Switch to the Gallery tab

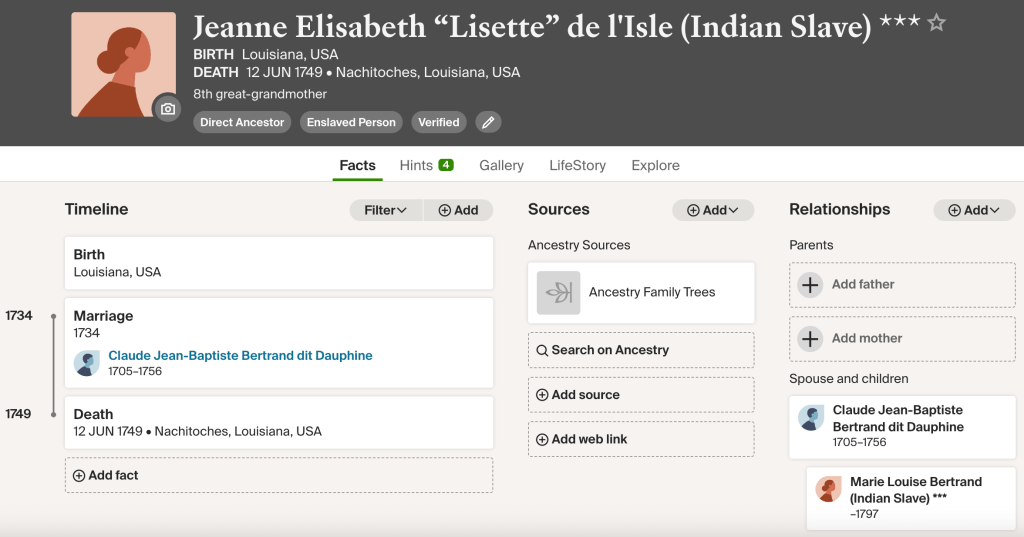coord(501,165)
